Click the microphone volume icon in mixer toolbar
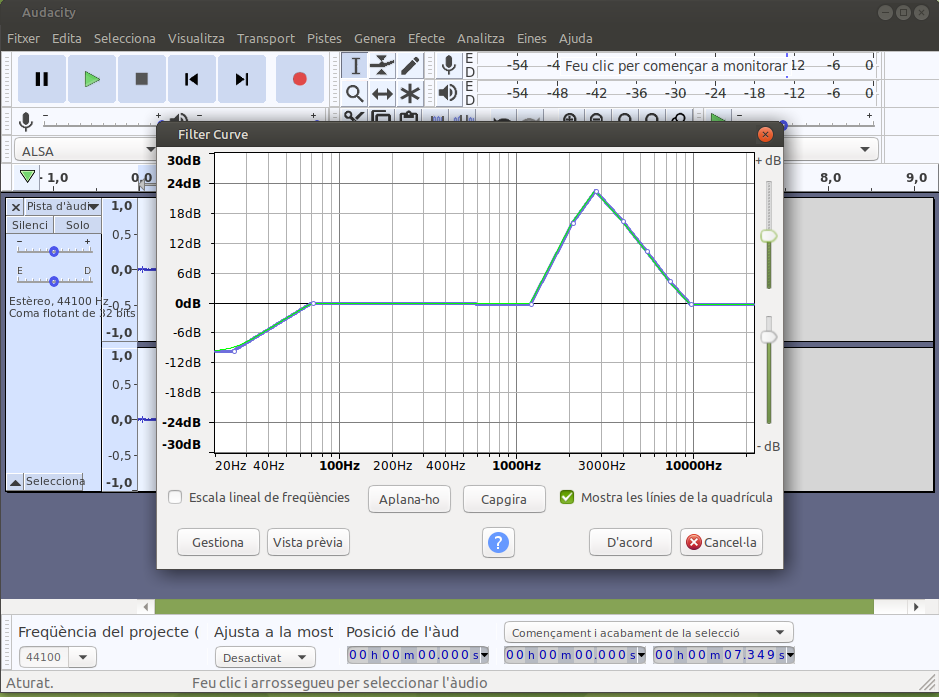Viewport: 939px width, 697px height. tap(25, 122)
